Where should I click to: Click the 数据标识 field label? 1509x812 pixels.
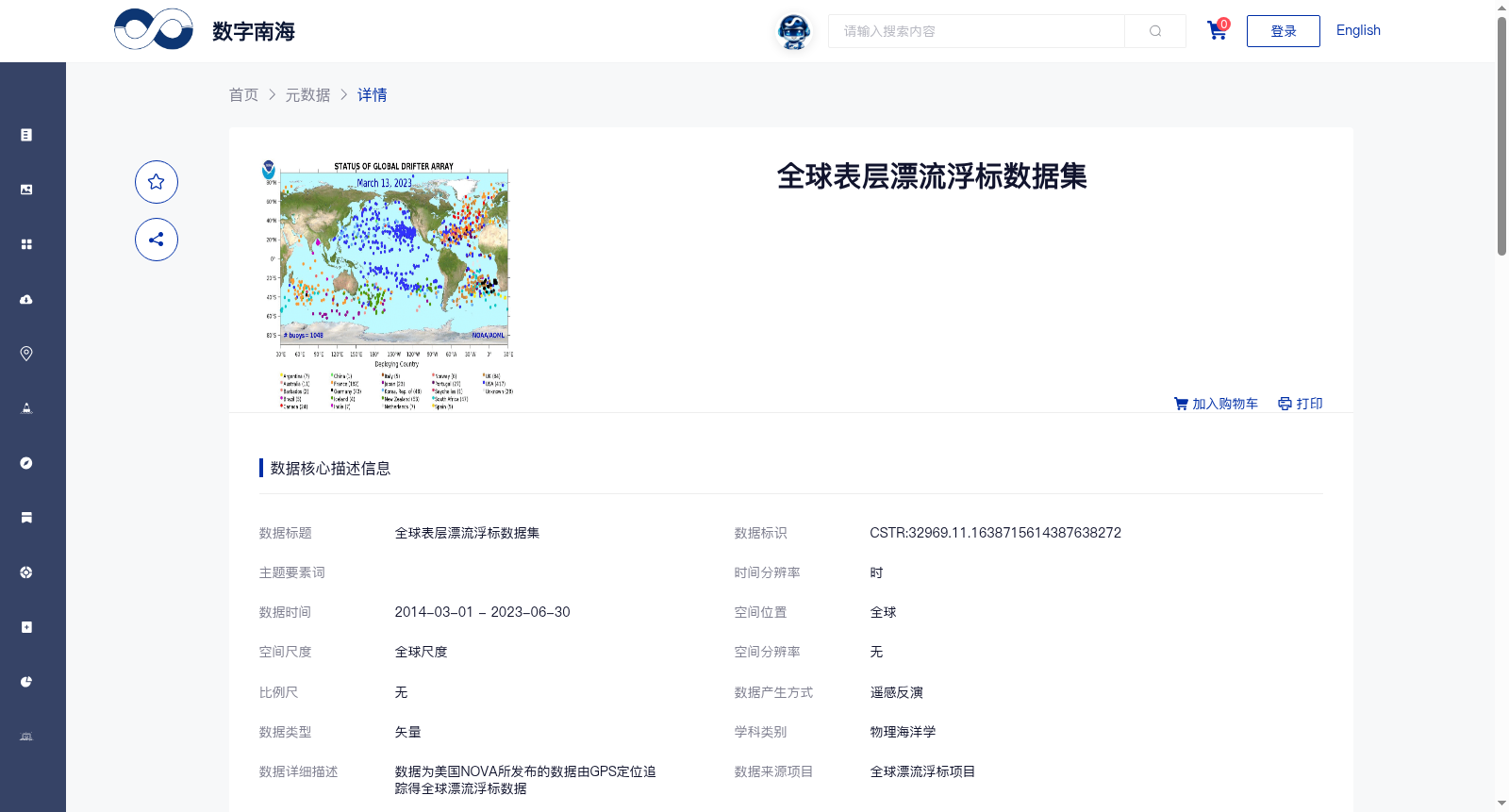(760, 533)
